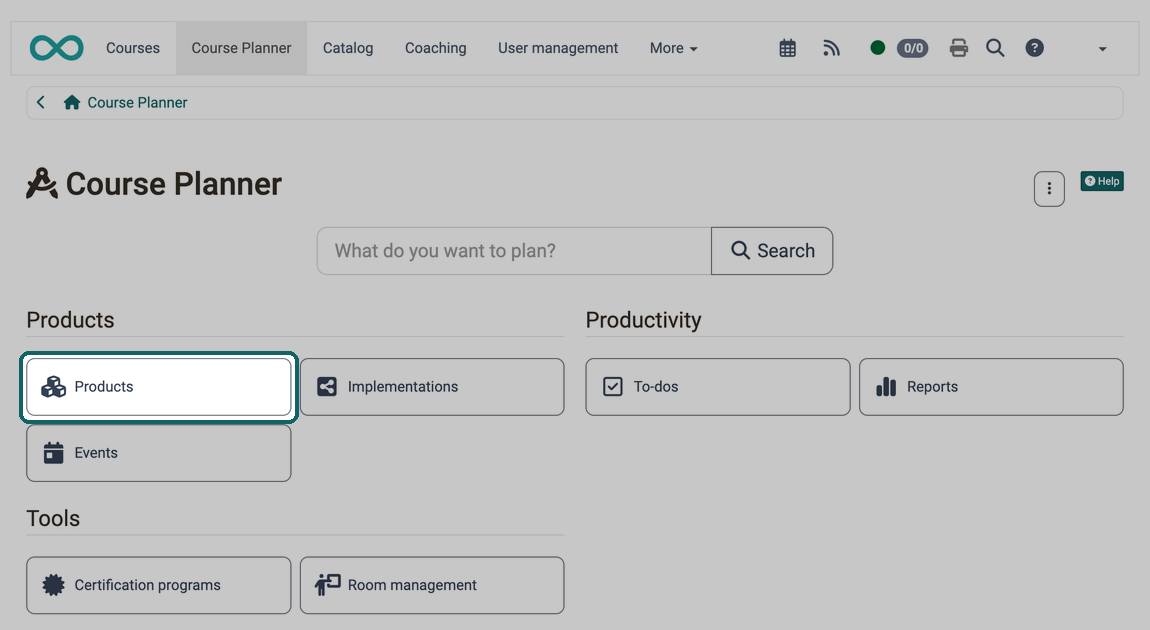Click the back arrow in breadcrumb

pyautogui.click(x=41, y=103)
